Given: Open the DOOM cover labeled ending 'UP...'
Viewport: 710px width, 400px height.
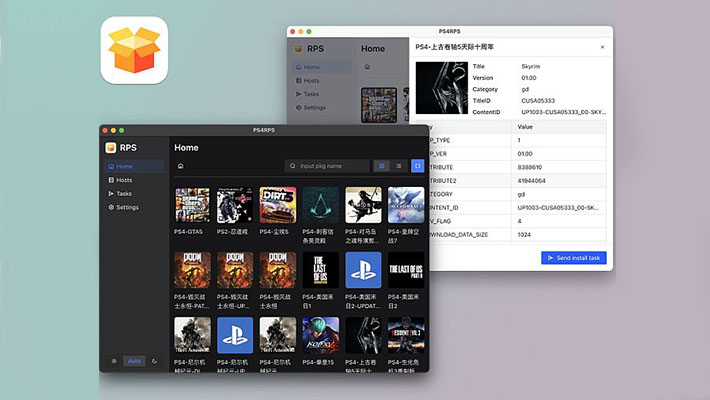Looking at the screenshot, I should click(235, 270).
